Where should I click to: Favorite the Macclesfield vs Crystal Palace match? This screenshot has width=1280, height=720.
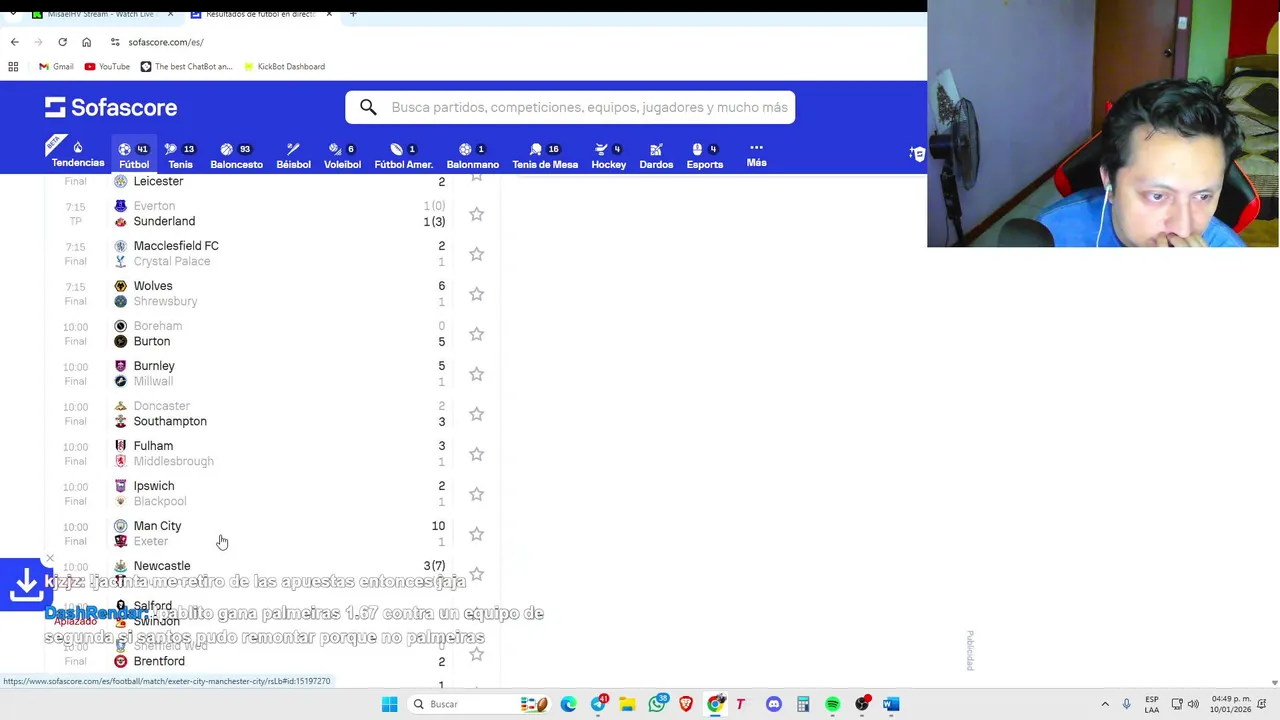point(476,254)
